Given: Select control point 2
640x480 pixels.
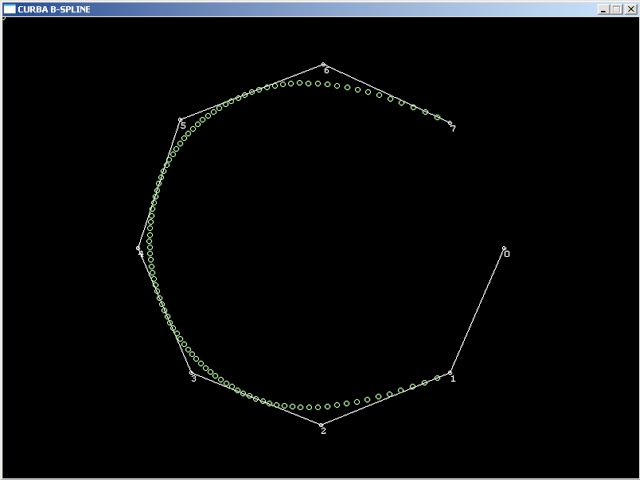Looking at the screenshot, I should click(x=321, y=425).
